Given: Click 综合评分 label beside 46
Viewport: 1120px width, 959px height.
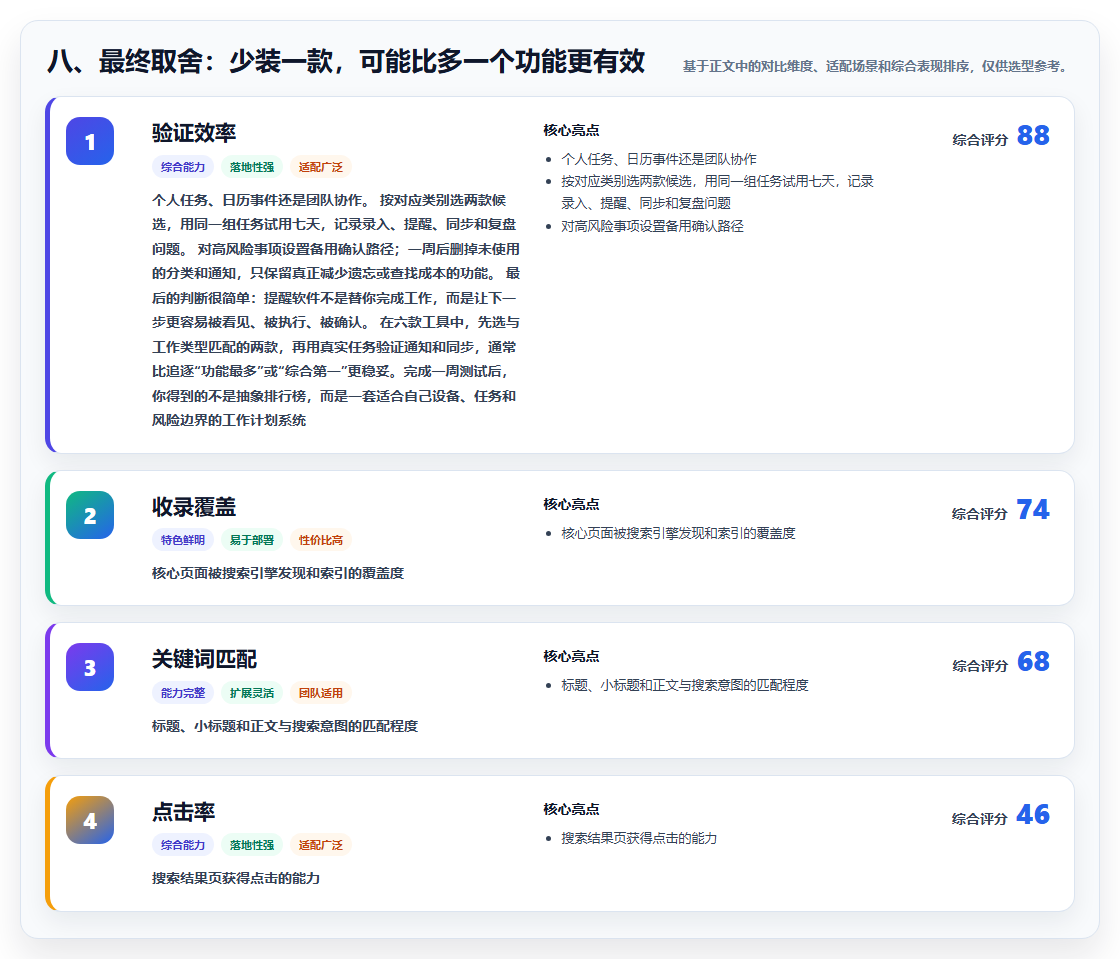Looking at the screenshot, I should click(980, 818).
